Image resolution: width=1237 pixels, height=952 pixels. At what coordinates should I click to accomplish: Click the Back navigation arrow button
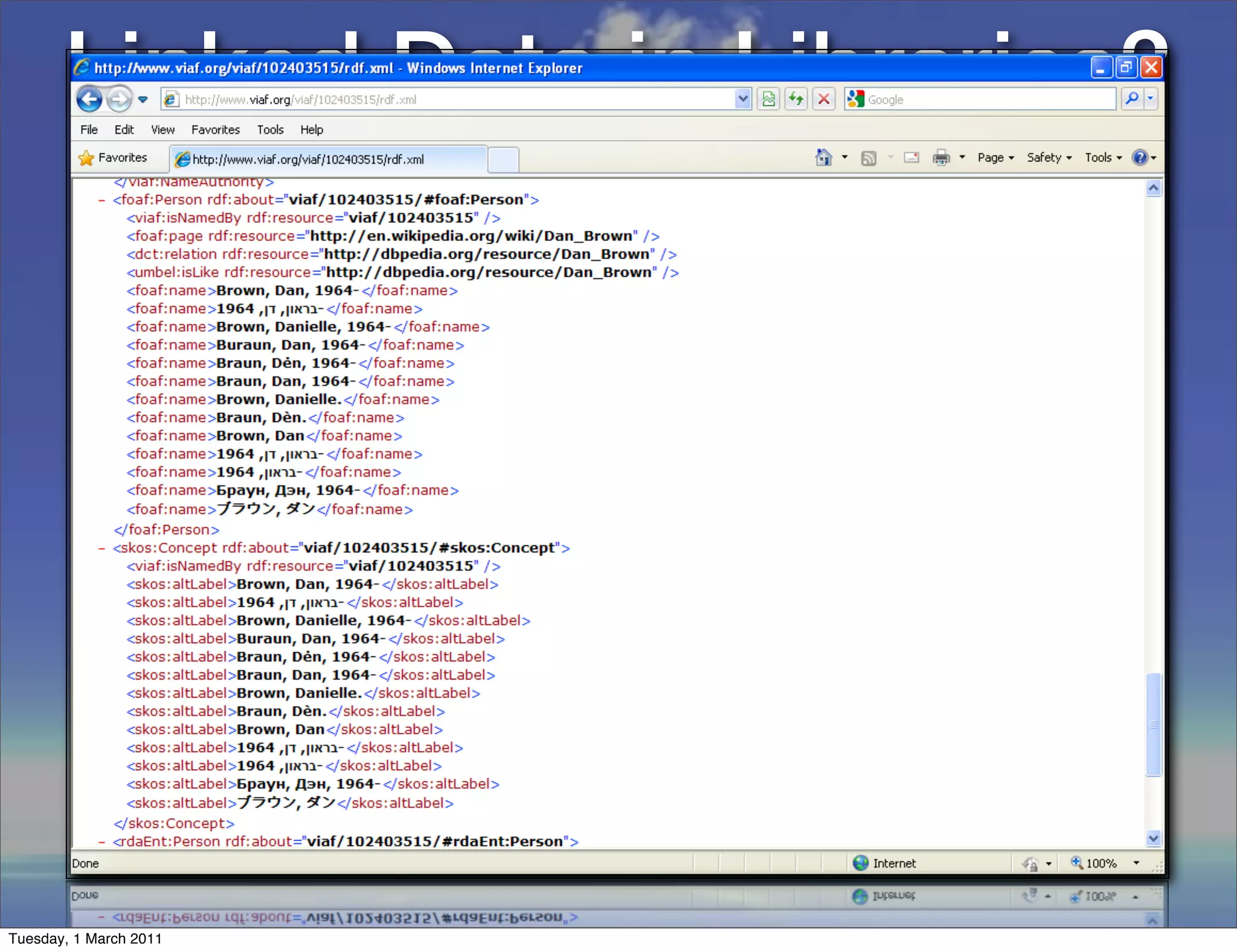click(89, 99)
